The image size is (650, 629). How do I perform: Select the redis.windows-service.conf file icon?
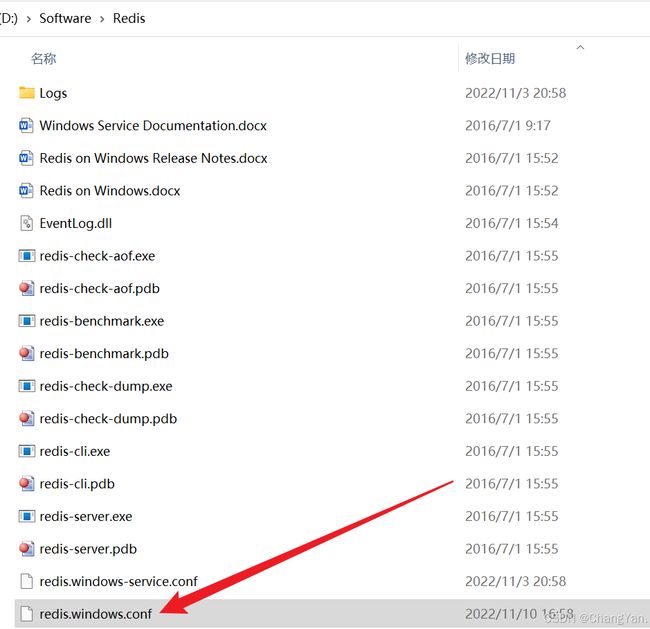click(27, 581)
